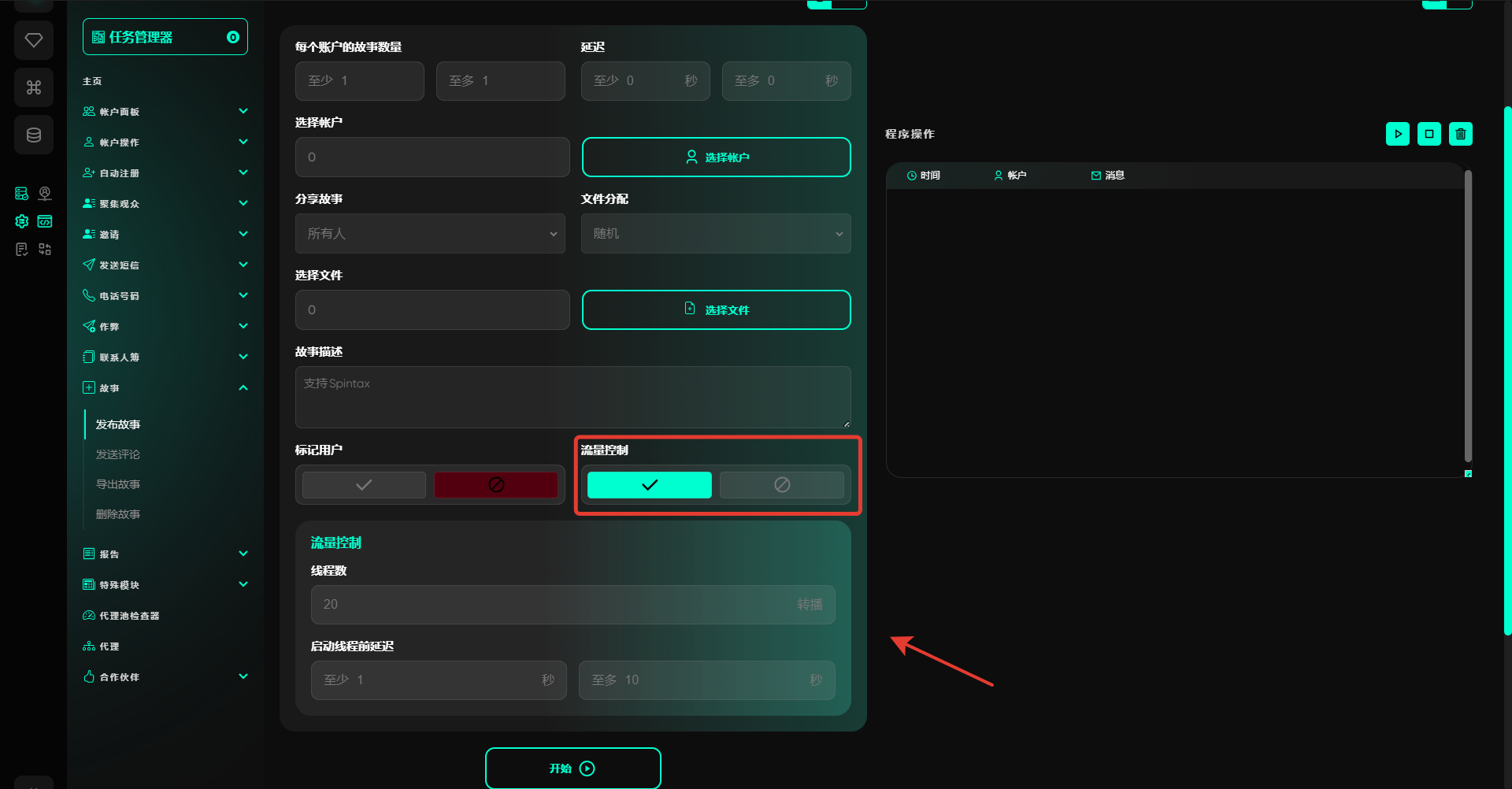Collapse the 故事 menu section
Image resolution: width=1512 pixels, height=789 pixels.
[x=243, y=388]
